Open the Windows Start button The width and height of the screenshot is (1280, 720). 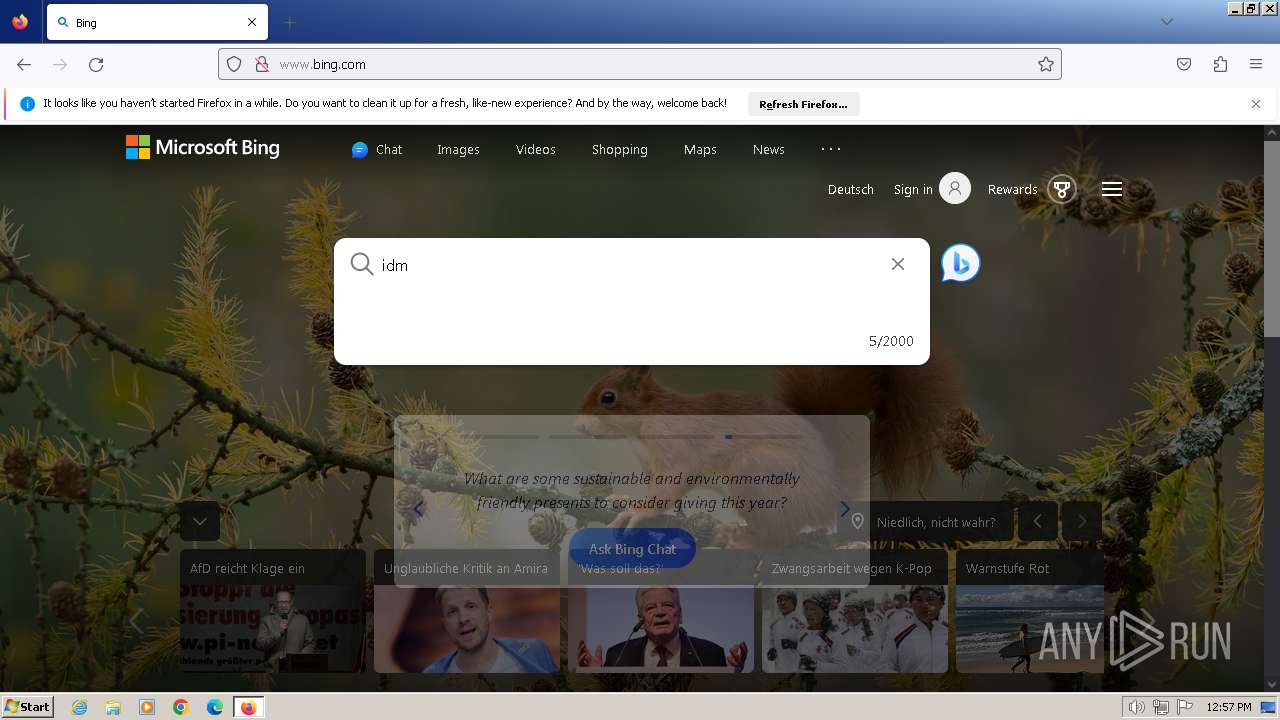tap(28, 706)
